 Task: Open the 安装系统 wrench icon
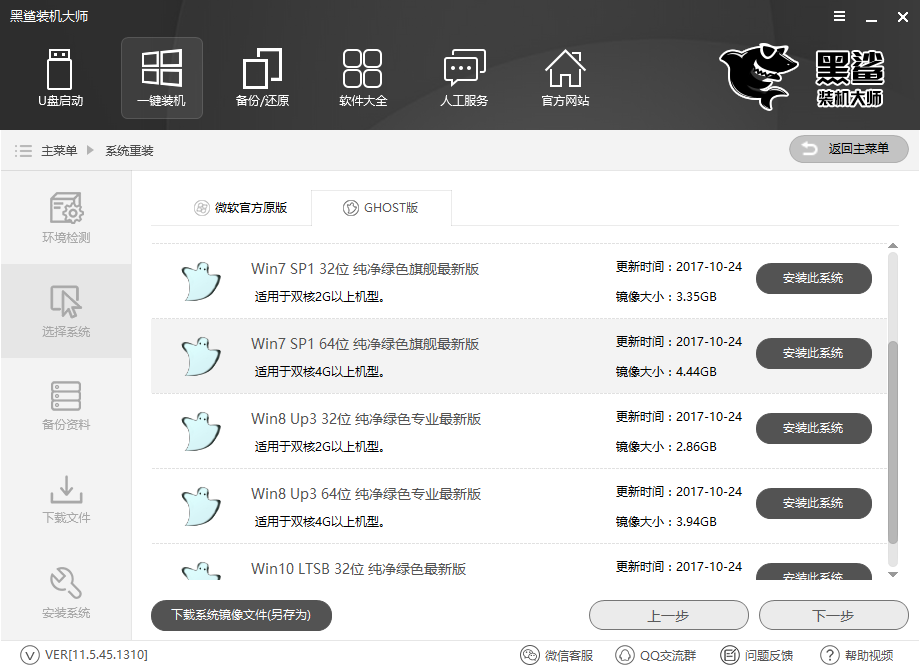[x=66, y=590]
